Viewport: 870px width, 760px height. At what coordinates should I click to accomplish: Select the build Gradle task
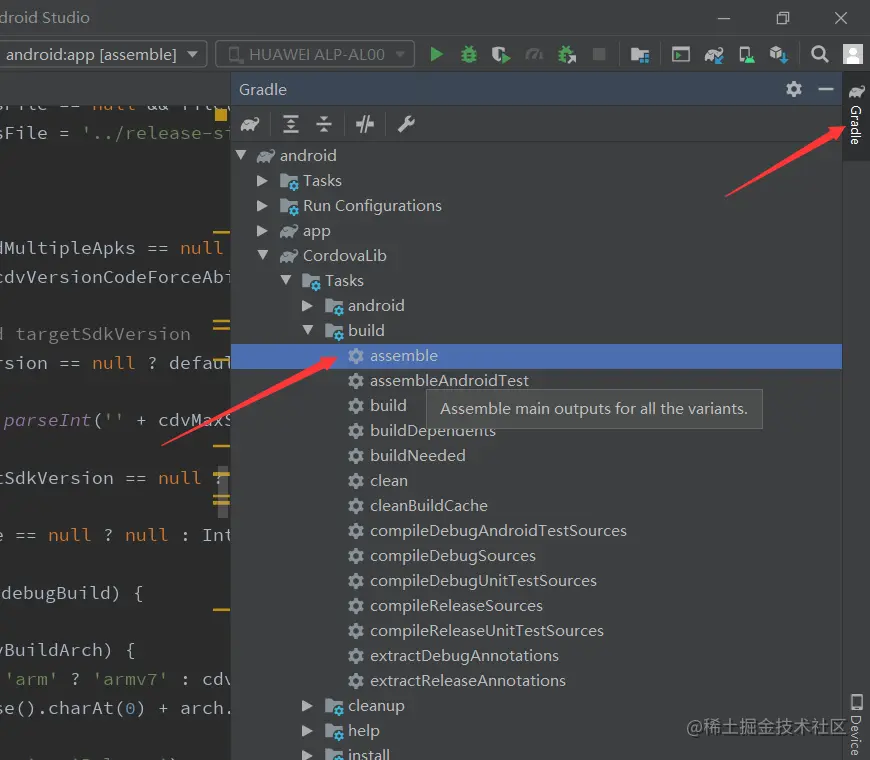coord(388,406)
